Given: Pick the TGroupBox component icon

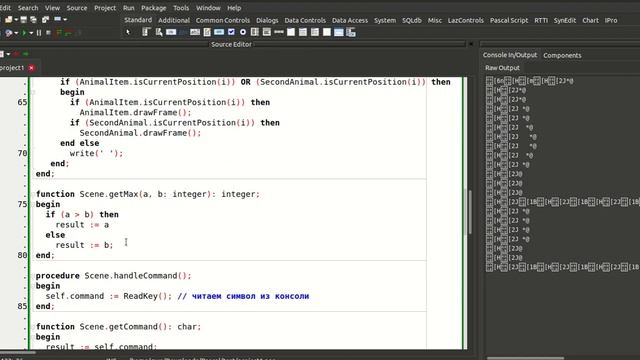Looking at the screenshot, I should [x=291, y=32].
